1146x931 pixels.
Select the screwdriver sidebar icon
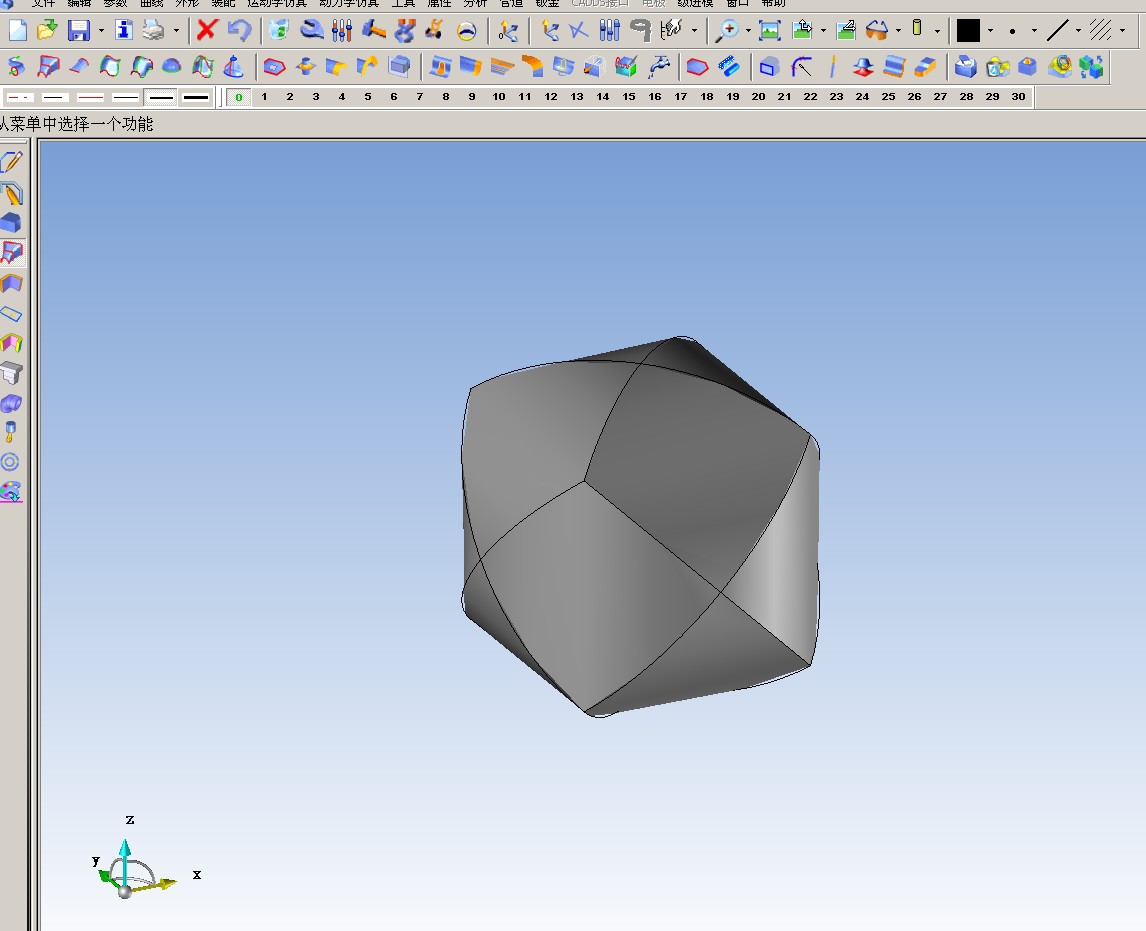10,431
